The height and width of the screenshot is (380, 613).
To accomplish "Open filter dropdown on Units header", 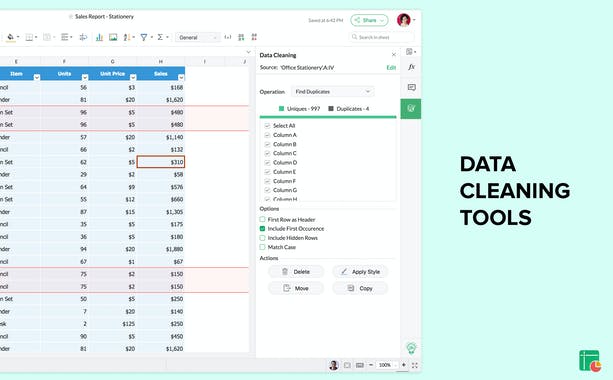I will (85, 77).
